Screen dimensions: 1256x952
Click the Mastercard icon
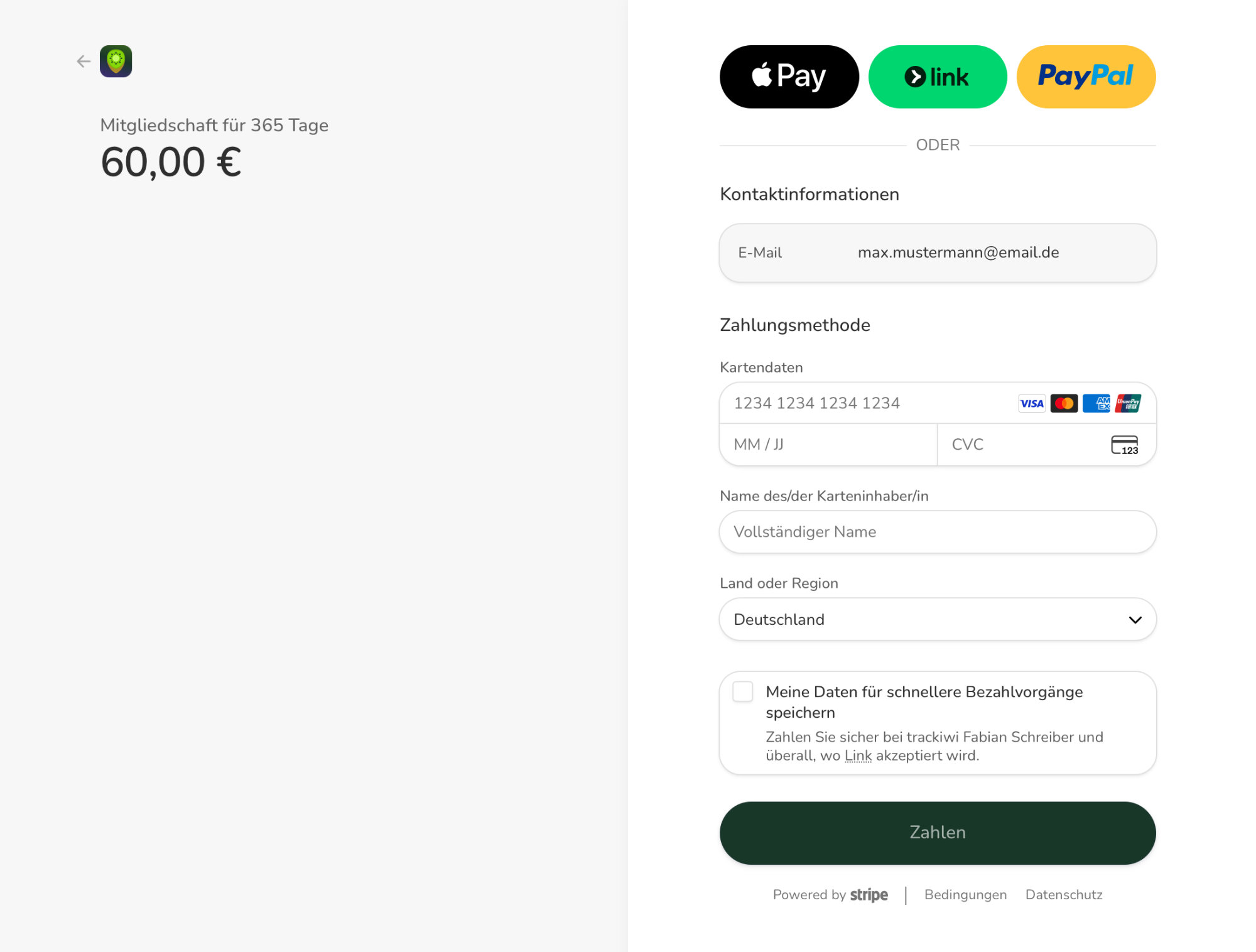pyautogui.click(x=1064, y=404)
